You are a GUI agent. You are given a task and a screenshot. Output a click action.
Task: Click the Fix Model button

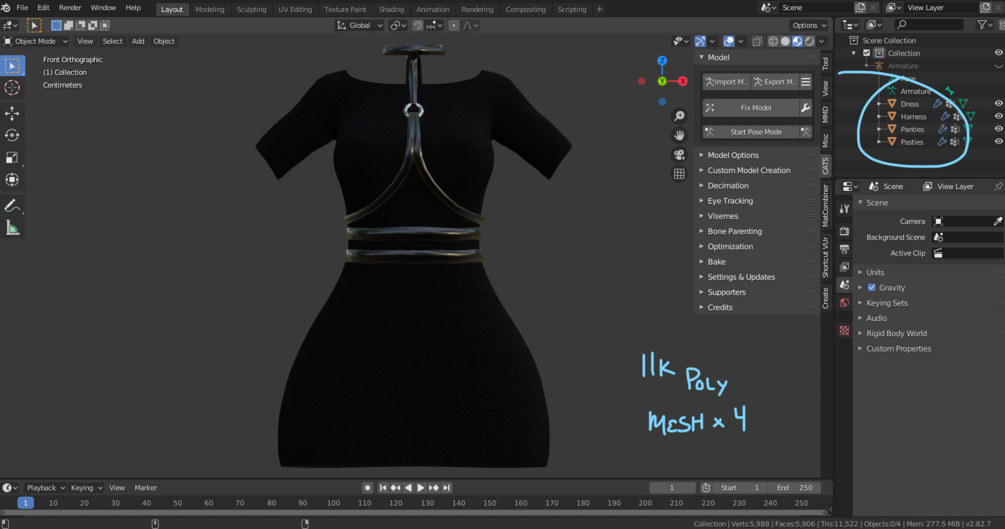click(x=750, y=108)
